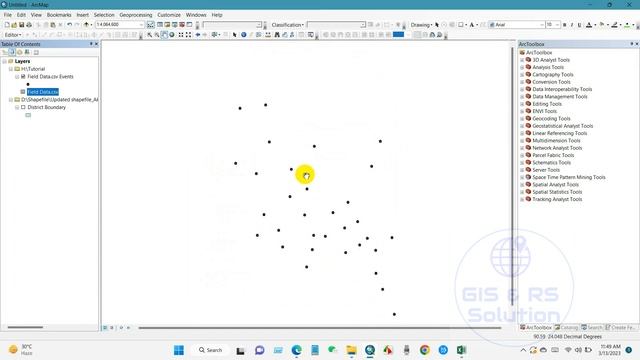Image resolution: width=640 pixels, height=360 pixels.
Task: Switch to the Catalog tab
Action: tap(567, 328)
